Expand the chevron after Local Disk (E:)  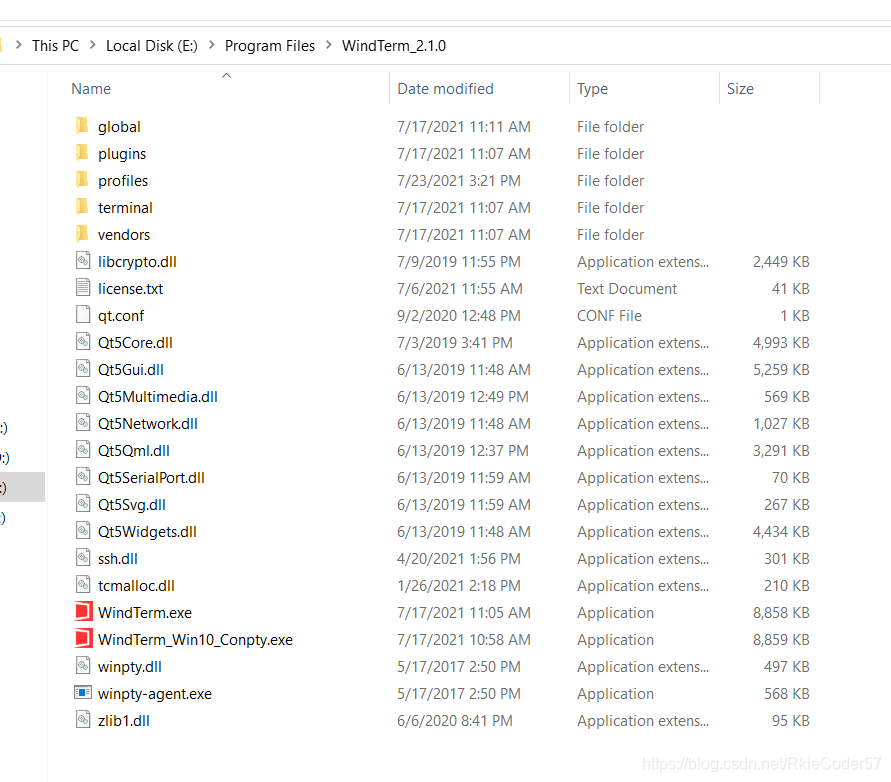211,45
